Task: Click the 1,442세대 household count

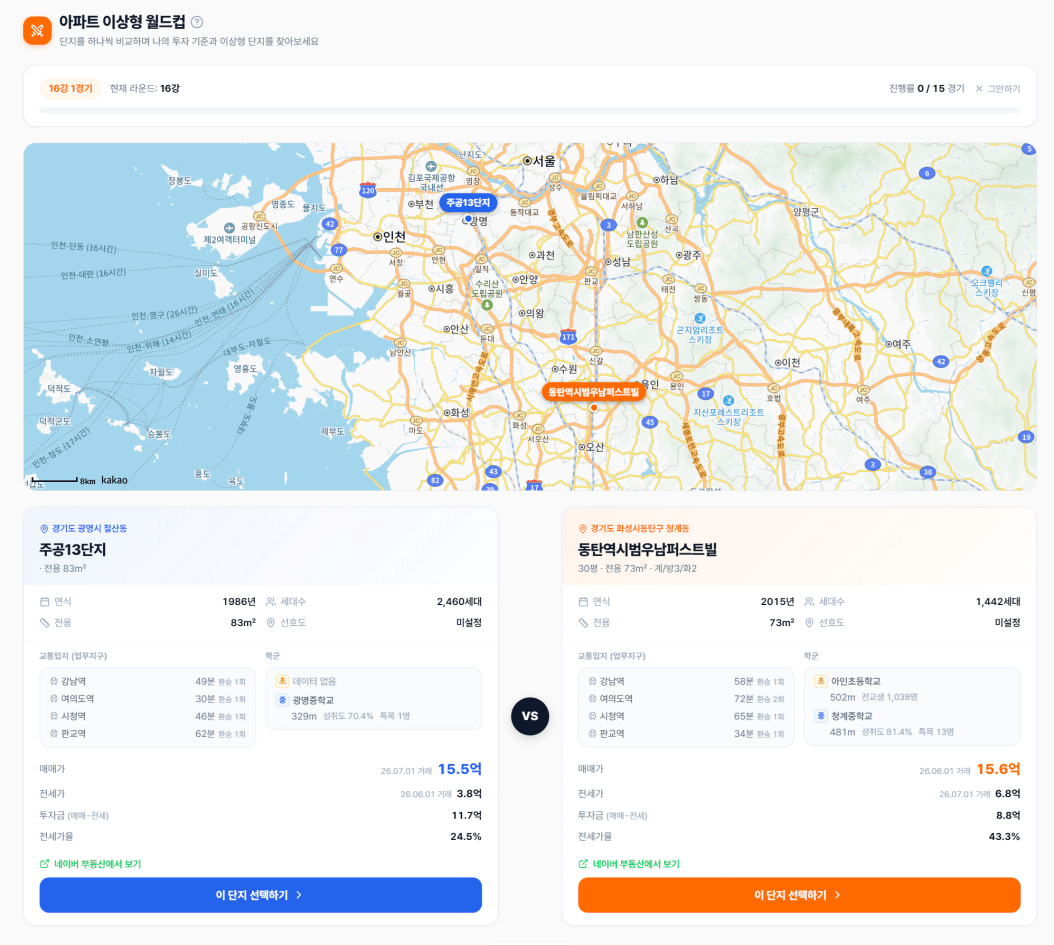Action: click(x=998, y=602)
